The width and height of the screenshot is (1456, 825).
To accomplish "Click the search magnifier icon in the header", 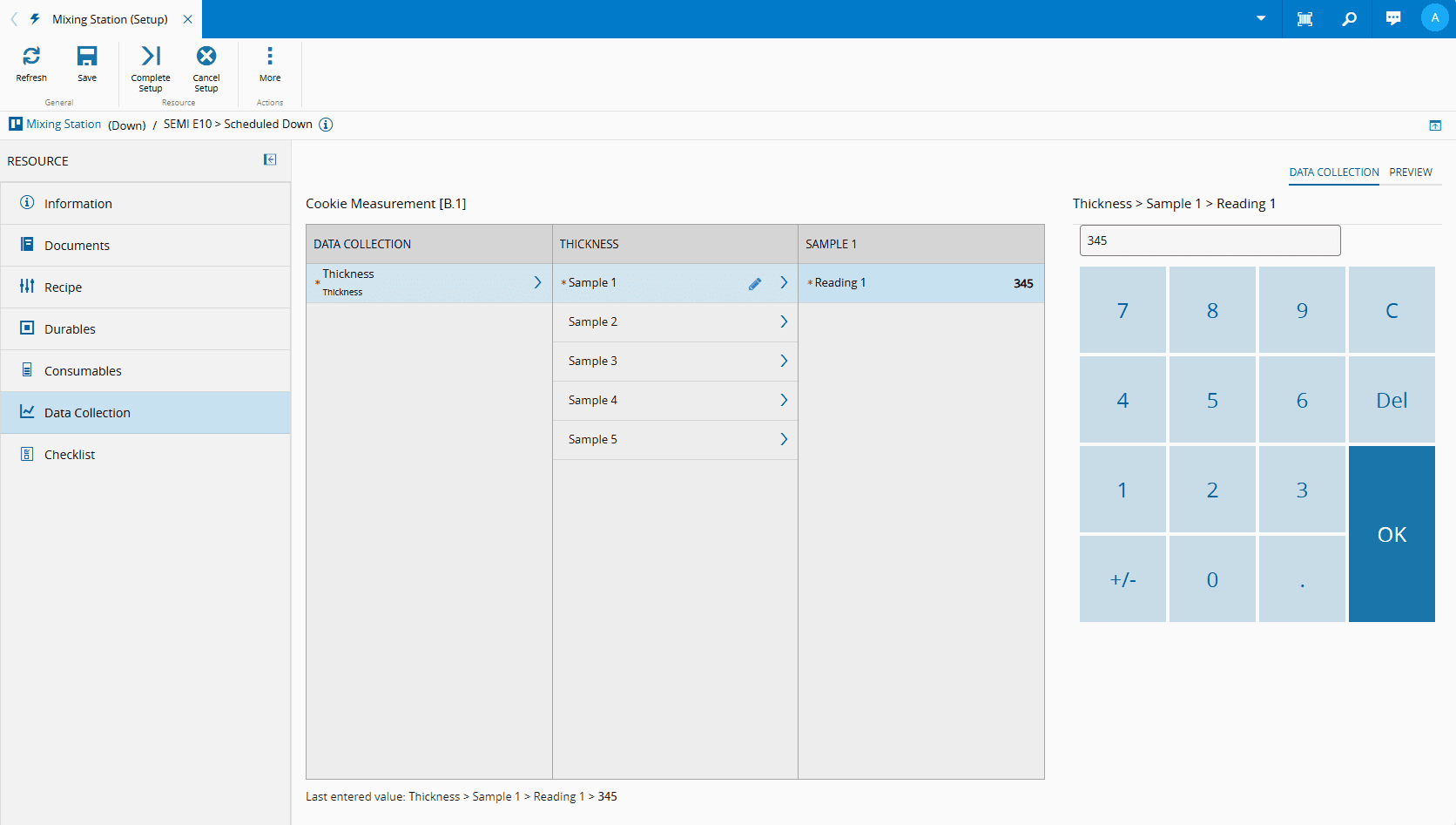I will coord(1349,19).
